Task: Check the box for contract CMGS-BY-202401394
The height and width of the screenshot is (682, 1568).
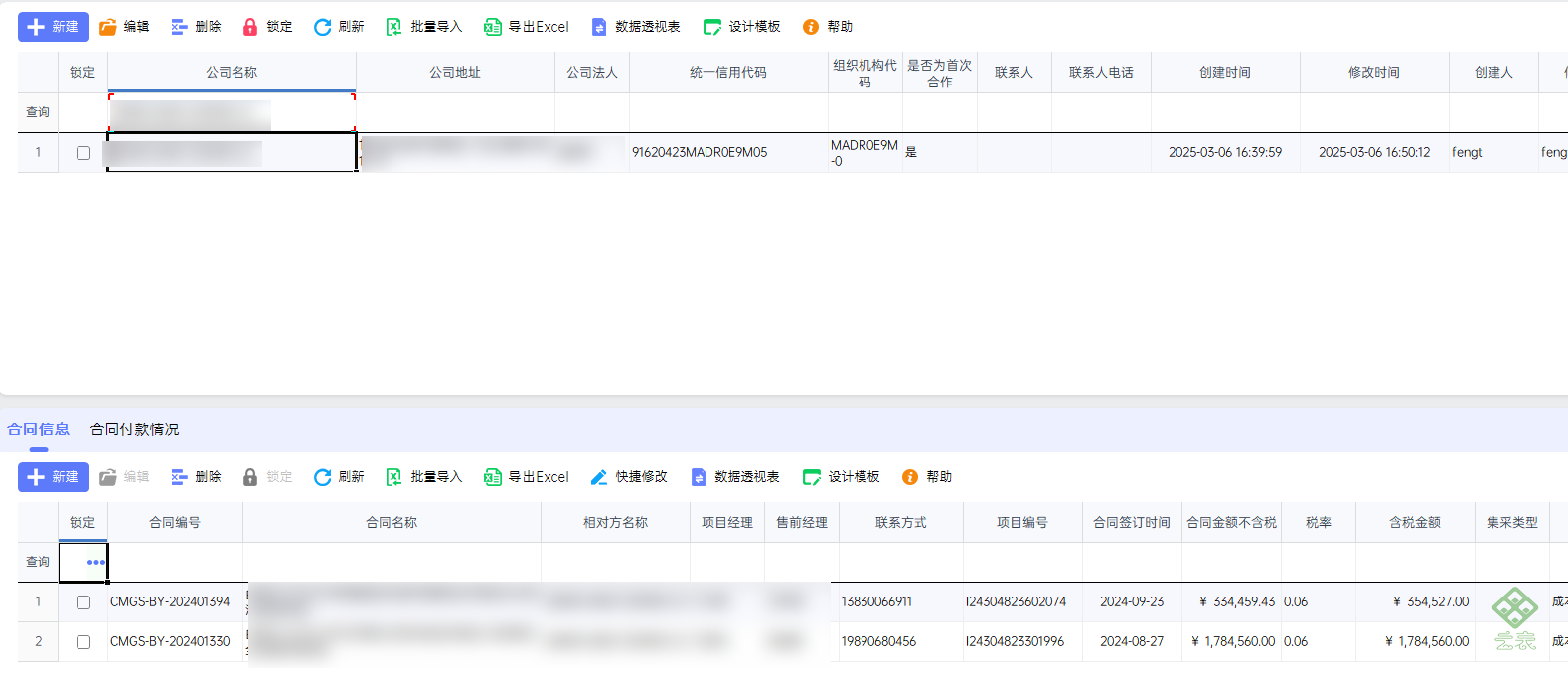Action: 83,602
